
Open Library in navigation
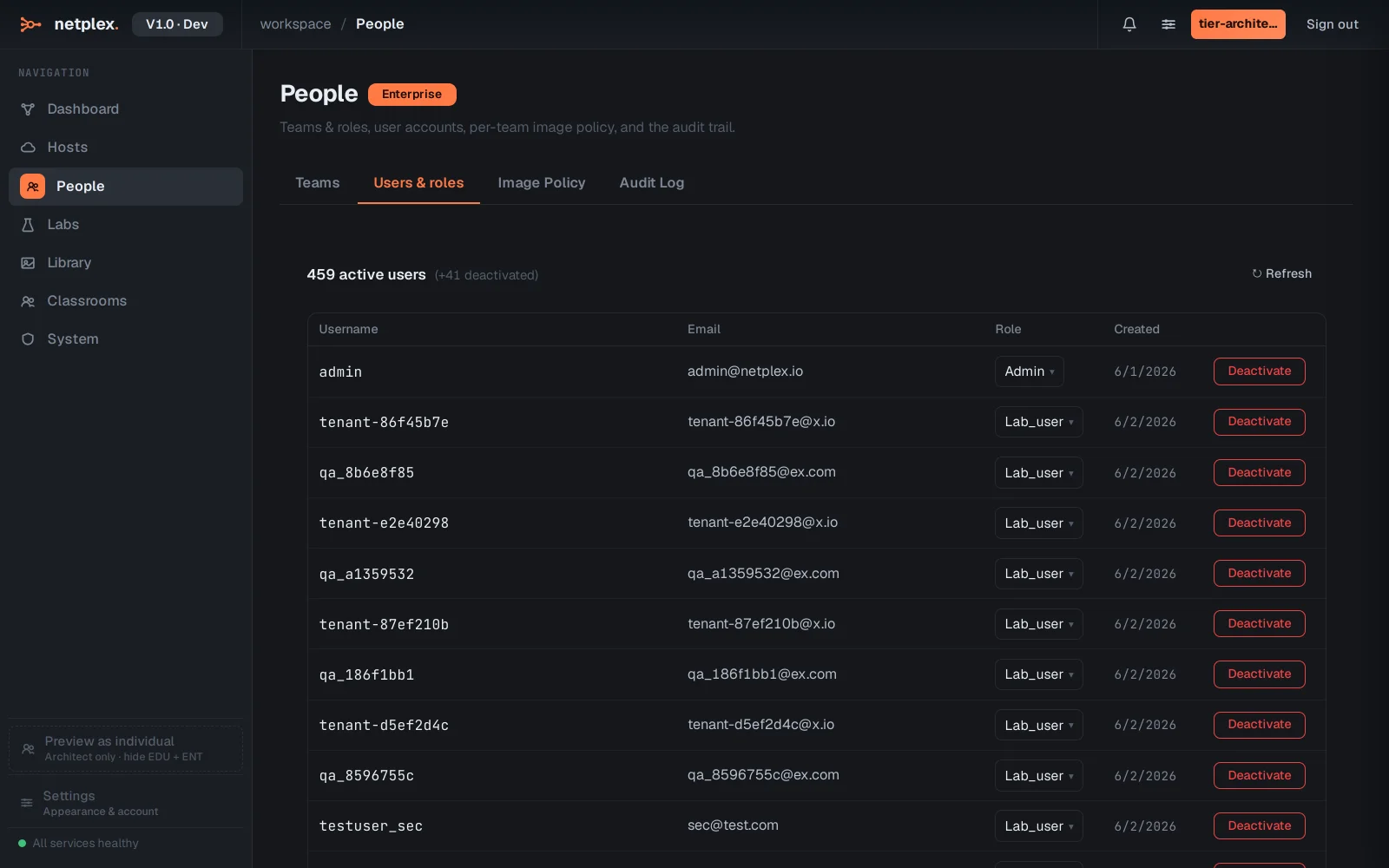coord(126,263)
